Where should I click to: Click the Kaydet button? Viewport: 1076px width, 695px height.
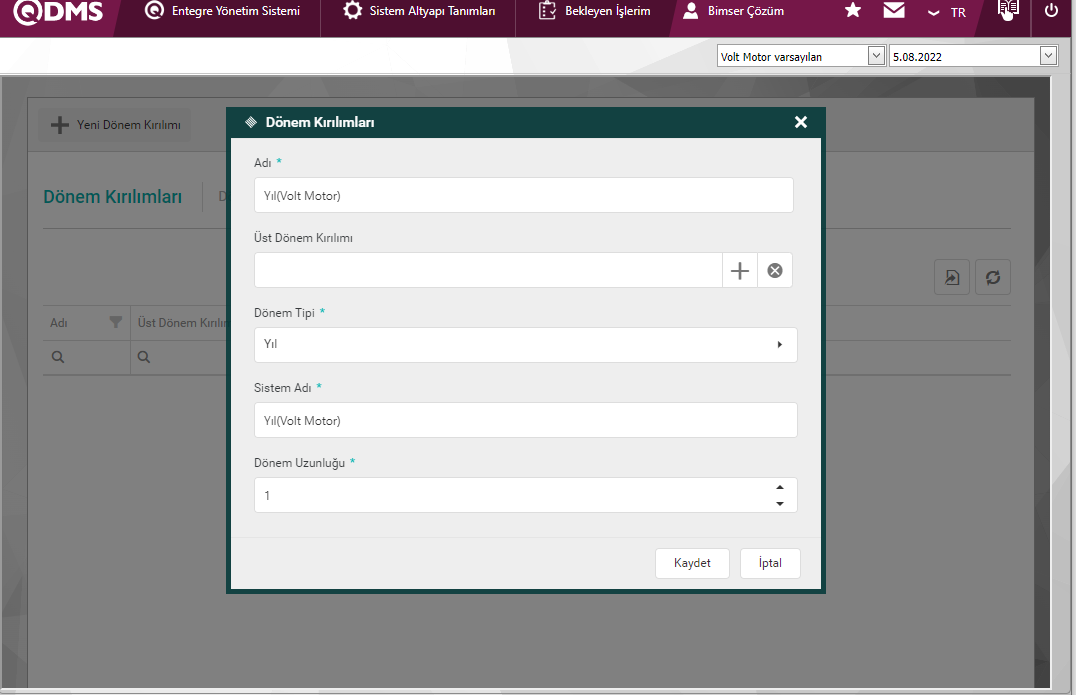(692, 563)
